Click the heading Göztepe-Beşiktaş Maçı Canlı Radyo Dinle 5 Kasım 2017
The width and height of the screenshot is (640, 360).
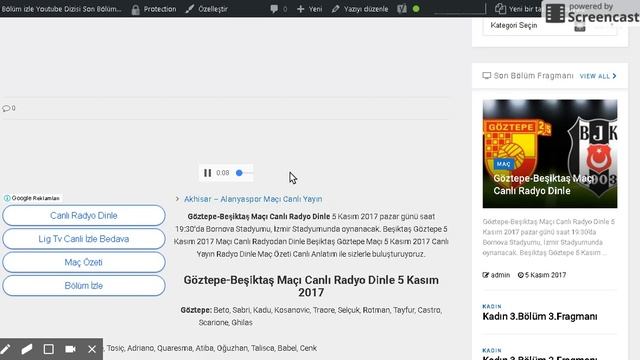click(x=311, y=286)
